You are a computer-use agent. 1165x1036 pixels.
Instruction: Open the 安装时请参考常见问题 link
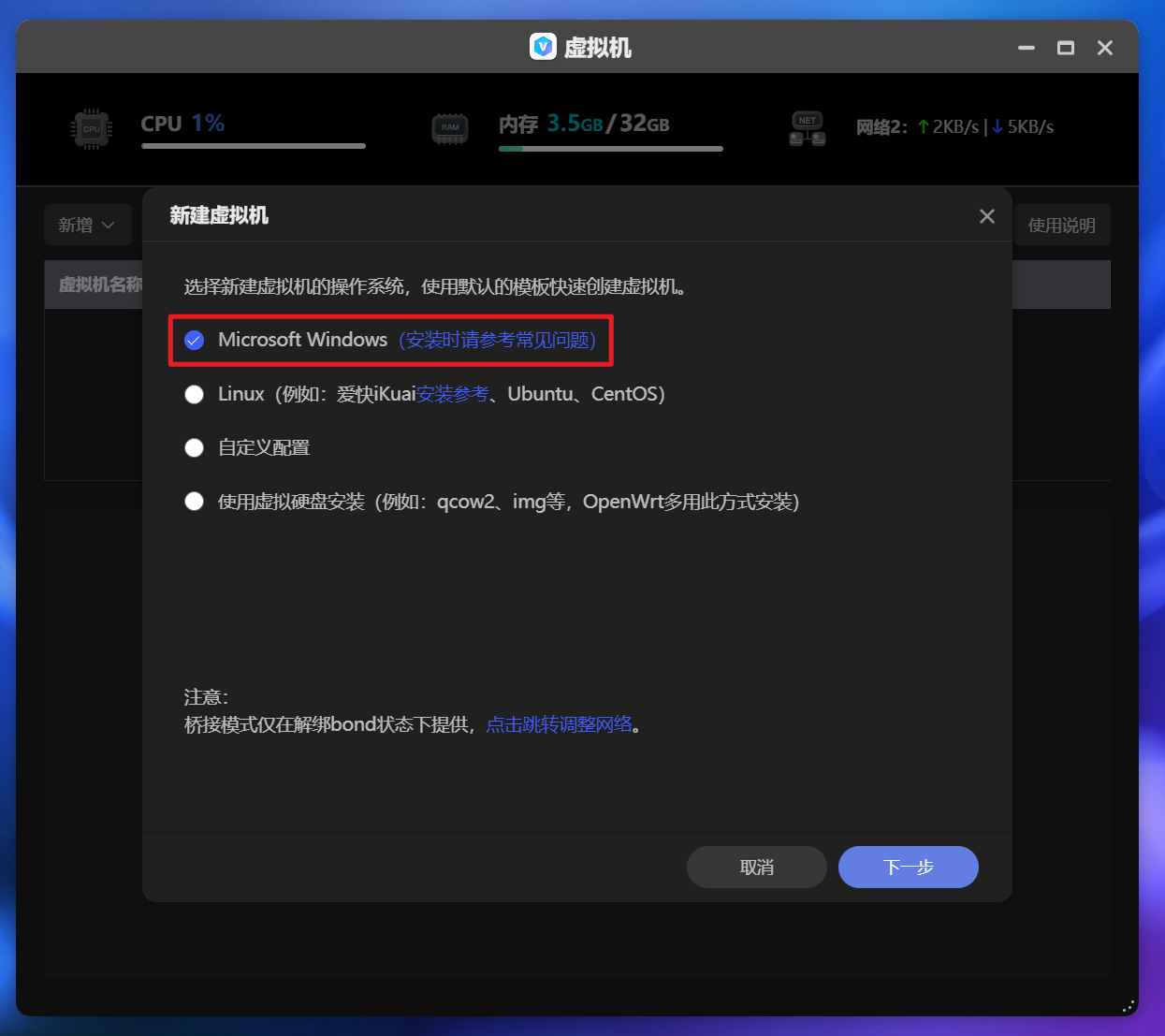point(497,340)
